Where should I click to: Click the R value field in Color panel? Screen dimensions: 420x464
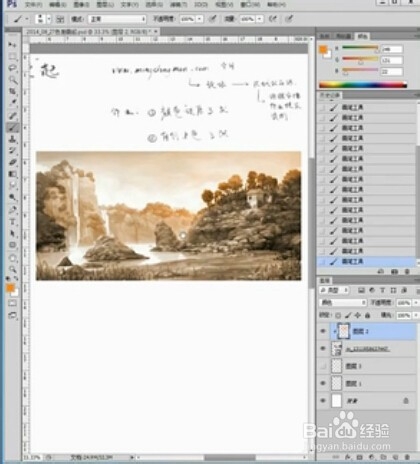392,49
